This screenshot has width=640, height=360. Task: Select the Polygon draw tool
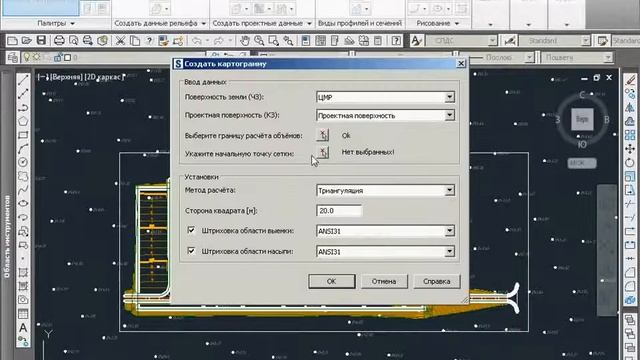point(23,121)
